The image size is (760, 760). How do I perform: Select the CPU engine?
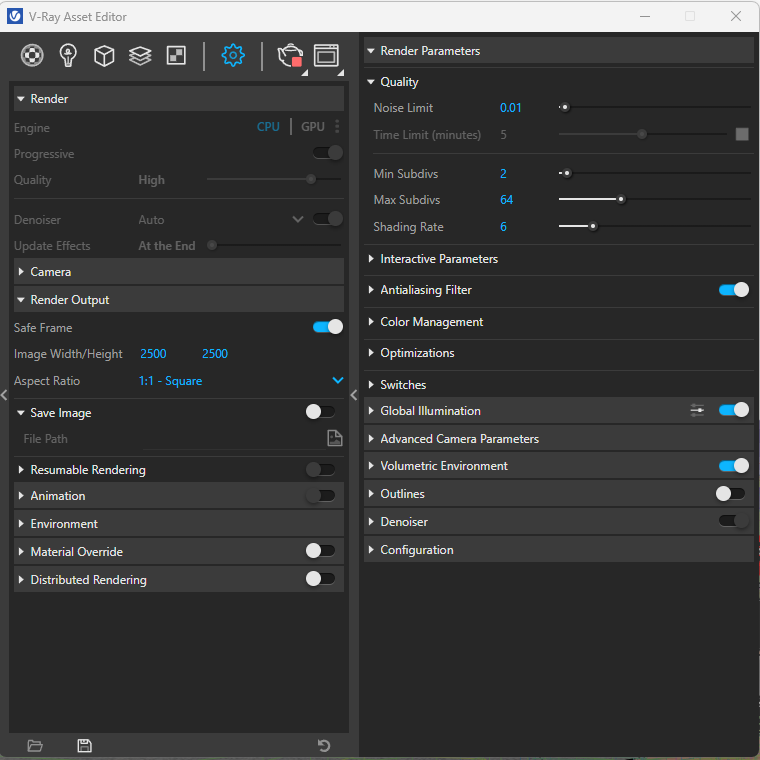tap(268, 127)
